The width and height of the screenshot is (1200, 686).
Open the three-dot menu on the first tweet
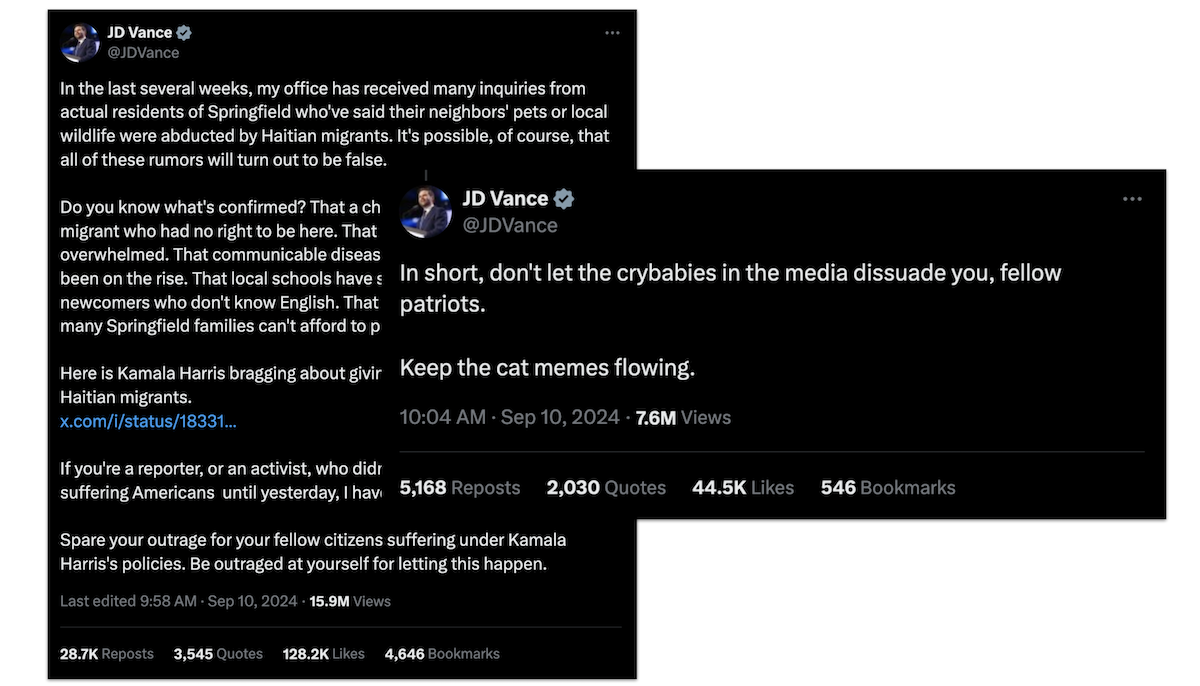(612, 32)
